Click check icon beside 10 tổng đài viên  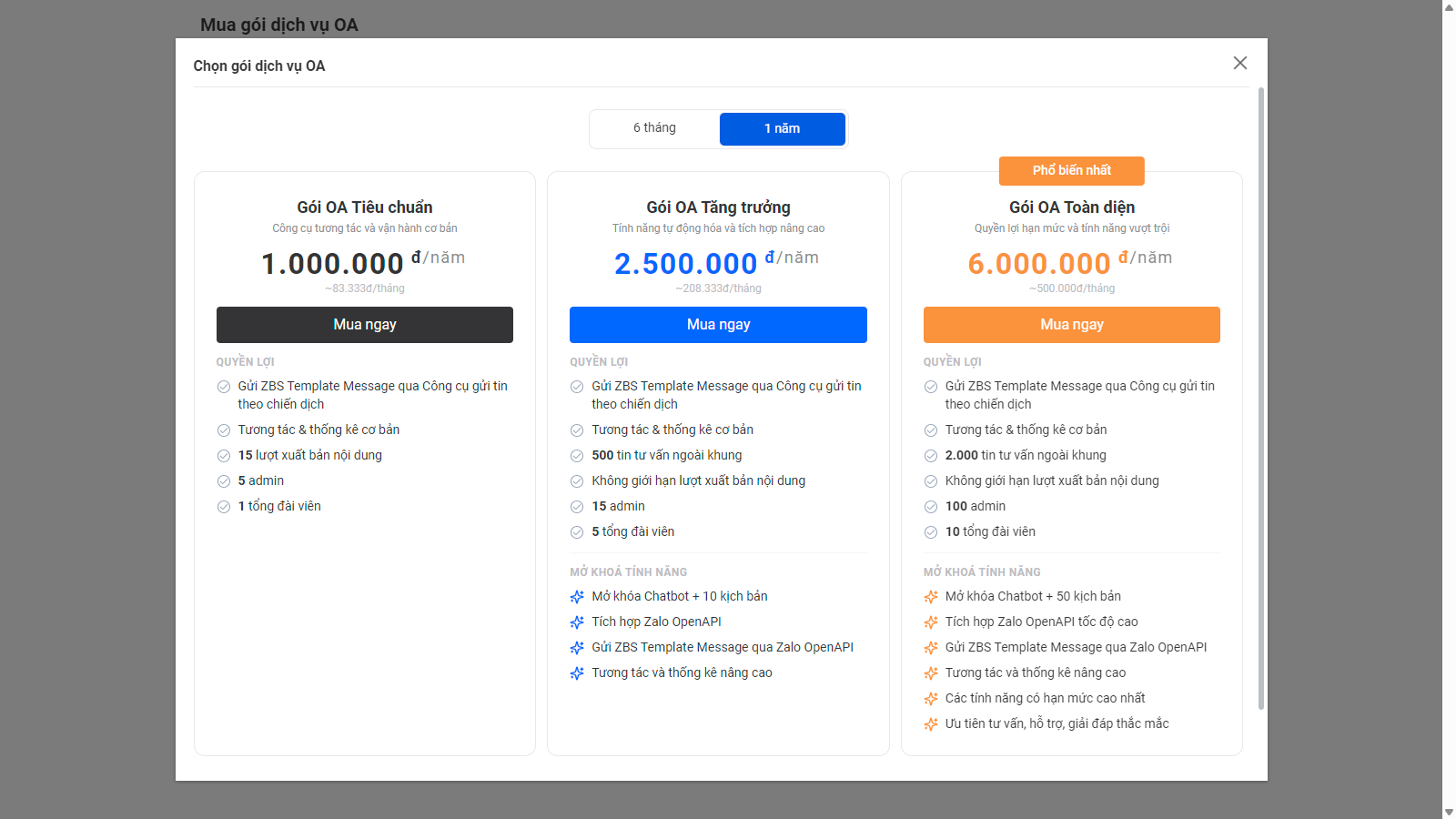[931, 532]
